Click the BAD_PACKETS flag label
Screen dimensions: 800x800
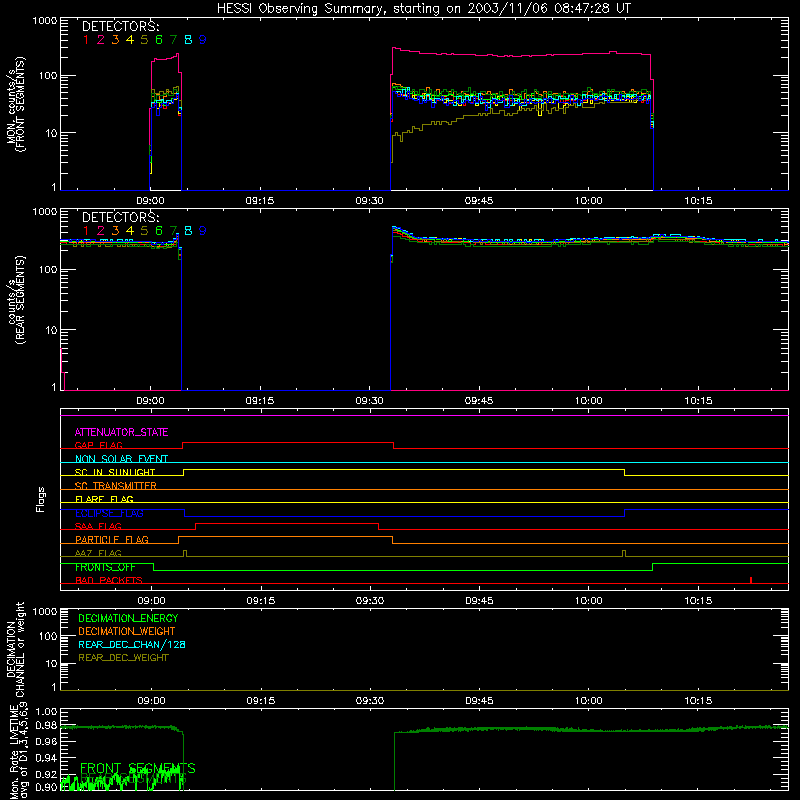[109, 581]
